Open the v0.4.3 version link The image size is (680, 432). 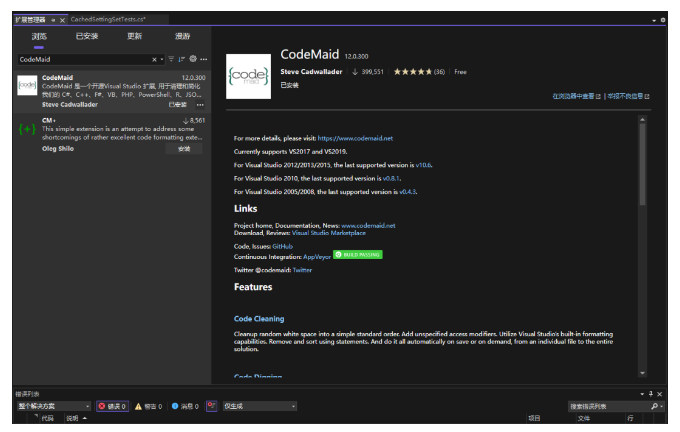tap(408, 192)
